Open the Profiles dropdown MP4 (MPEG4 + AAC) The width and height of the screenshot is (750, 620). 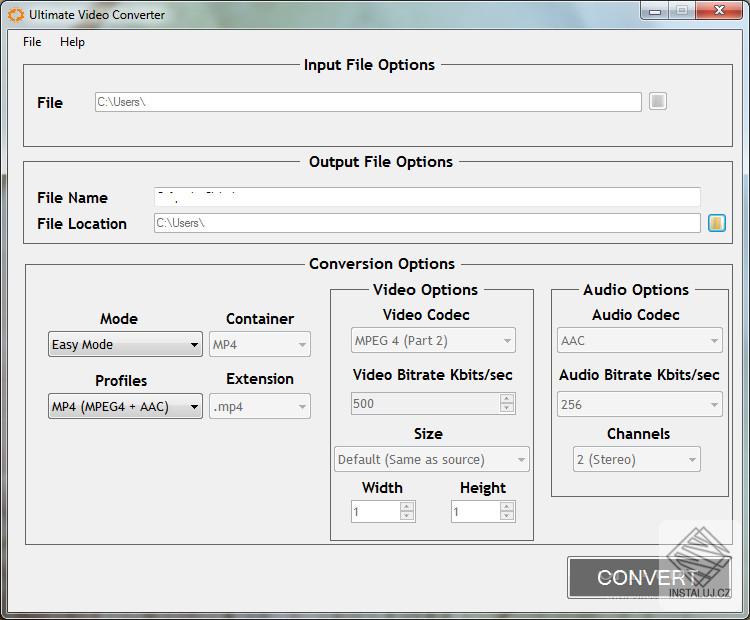pyautogui.click(x=125, y=407)
